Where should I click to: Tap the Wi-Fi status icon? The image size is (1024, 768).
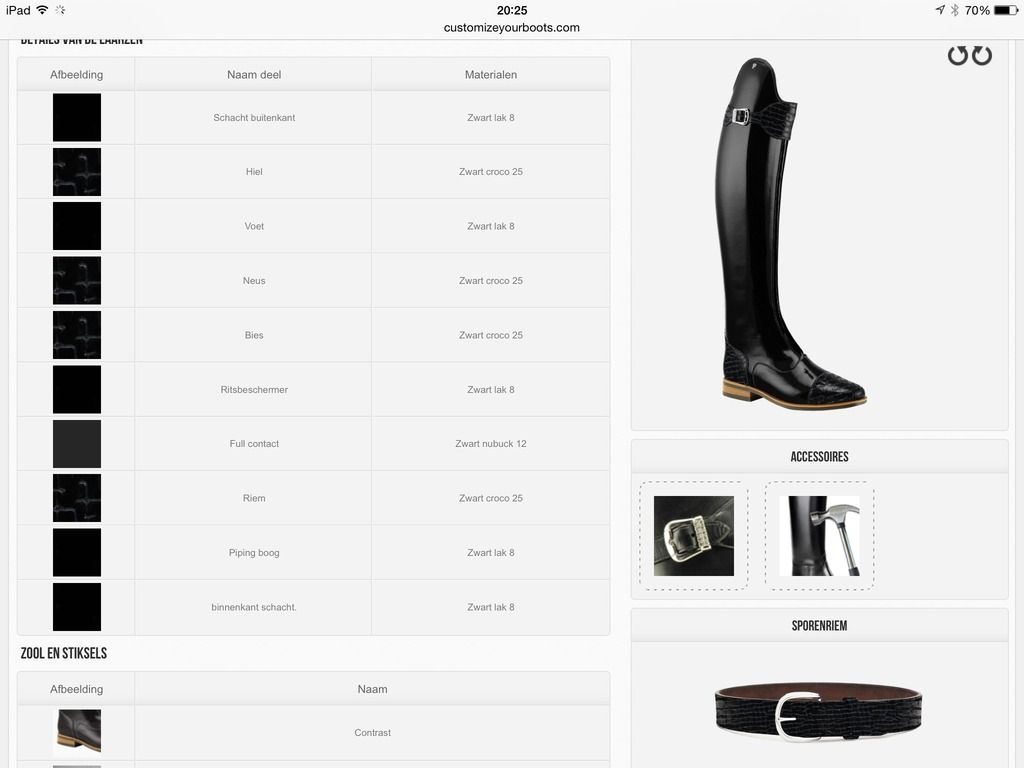[x=42, y=10]
